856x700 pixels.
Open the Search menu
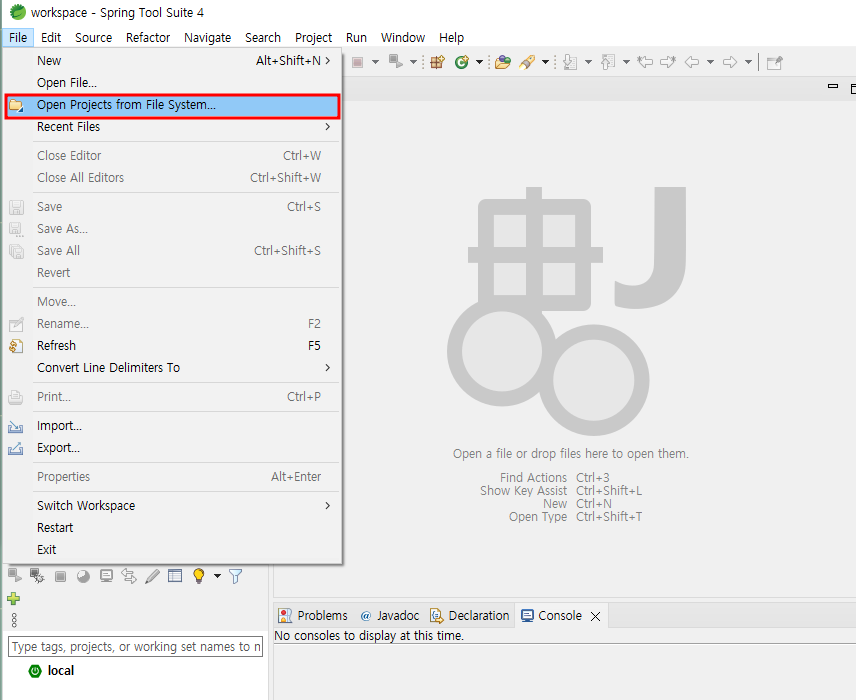pos(263,38)
